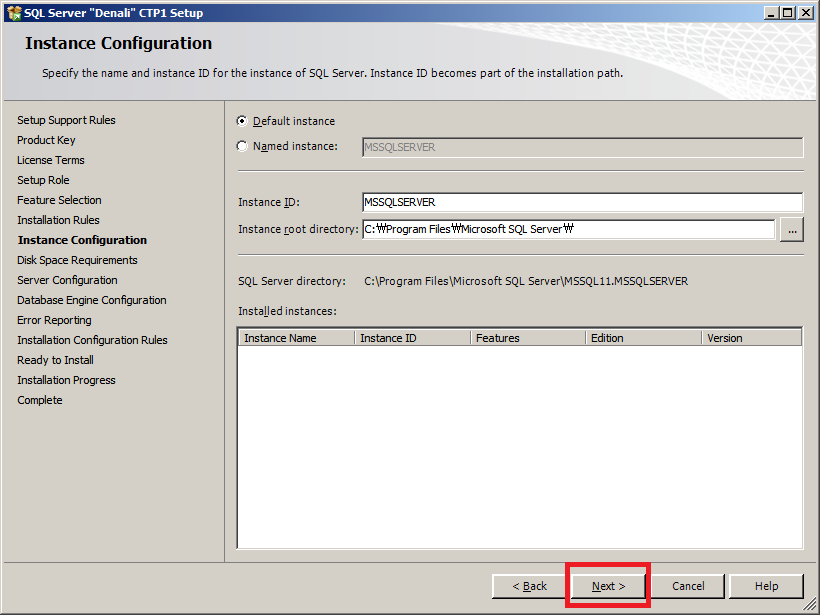Click the Edition column header
This screenshot has height=615, width=820.
coord(644,338)
